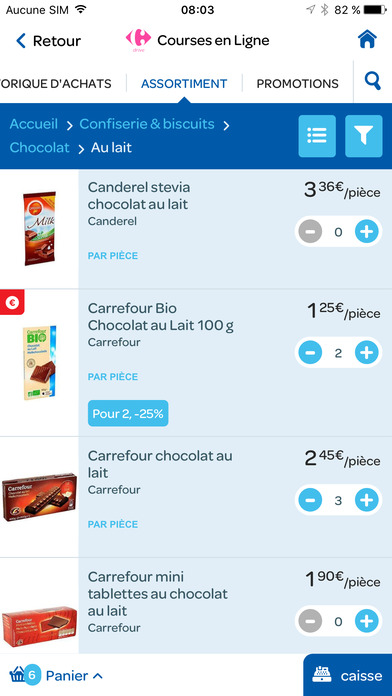The width and height of the screenshot is (392, 696).
Task: Add one more Carrefour chocolat au lait
Action: (366, 500)
